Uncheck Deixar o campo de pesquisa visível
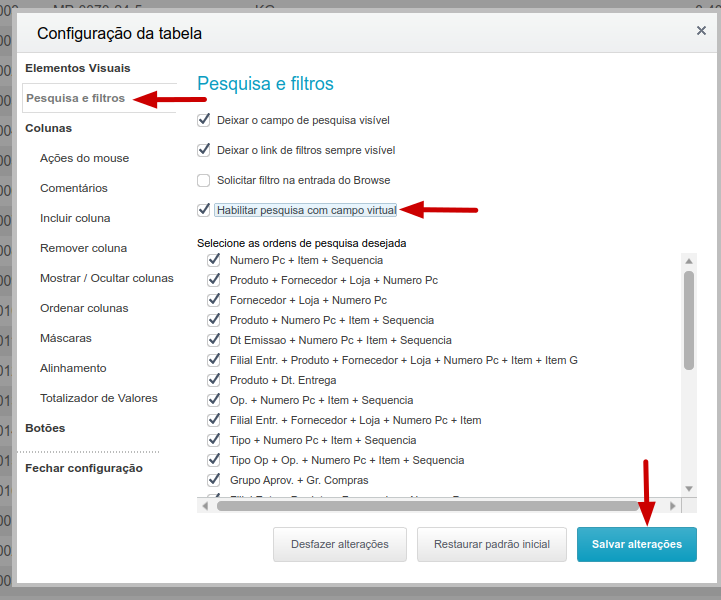Viewport: 721px width, 600px height. coord(204,120)
